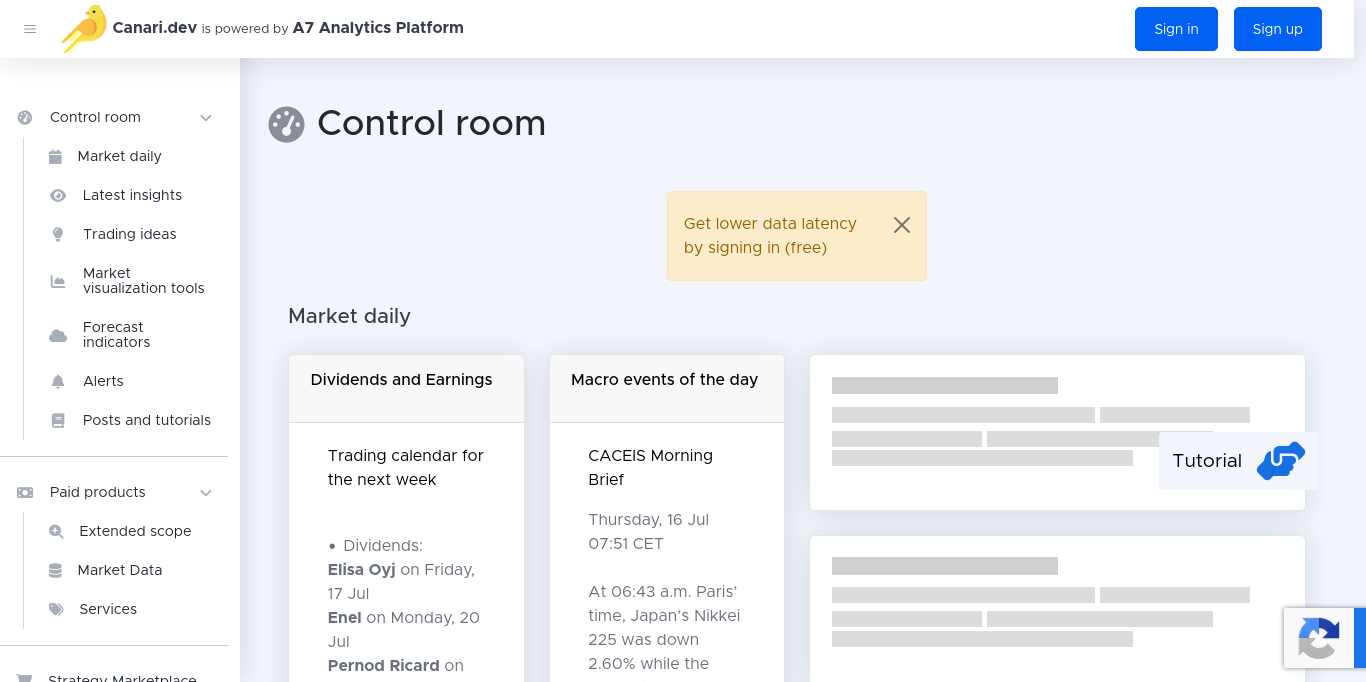Click the Posts and tutorials book icon
Image resolution: width=1366 pixels, height=682 pixels.
click(58, 421)
